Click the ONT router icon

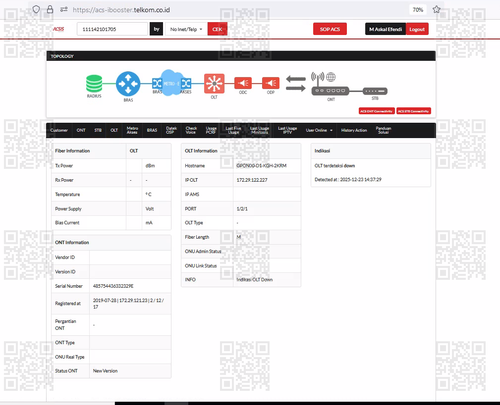[330, 91]
